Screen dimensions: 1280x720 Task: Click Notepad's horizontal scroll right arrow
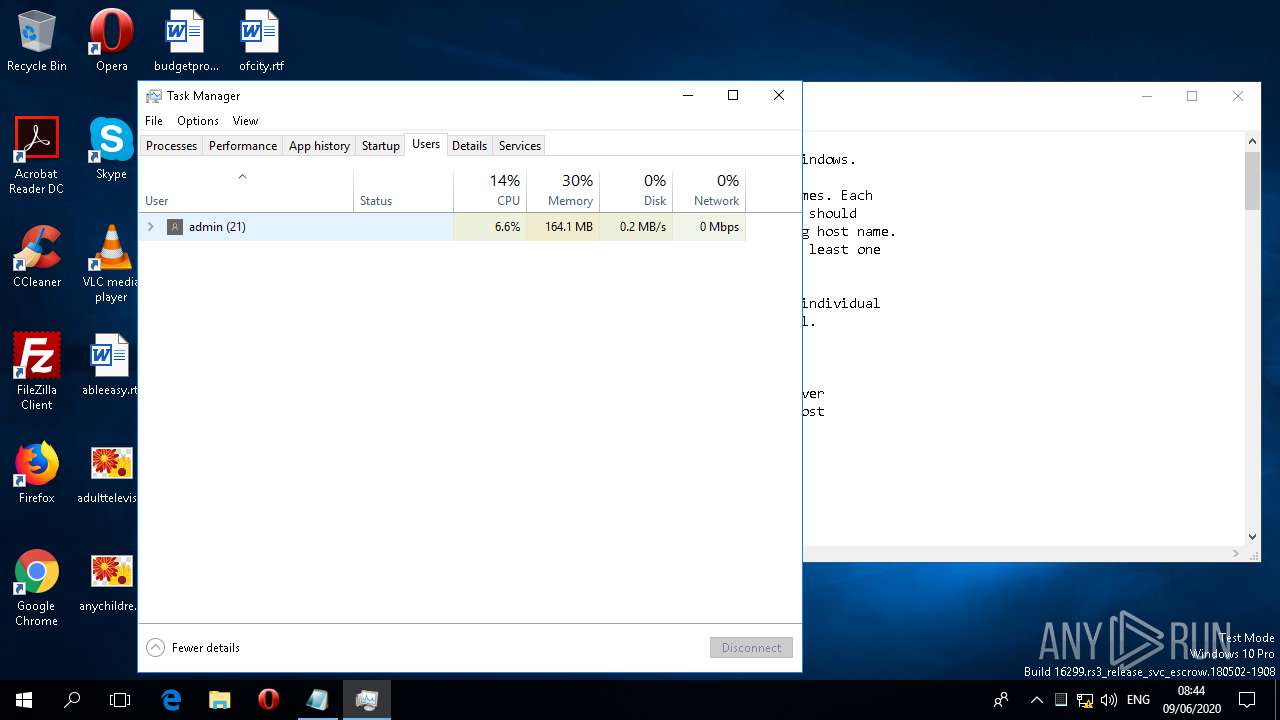click(x=1236, y=553)
